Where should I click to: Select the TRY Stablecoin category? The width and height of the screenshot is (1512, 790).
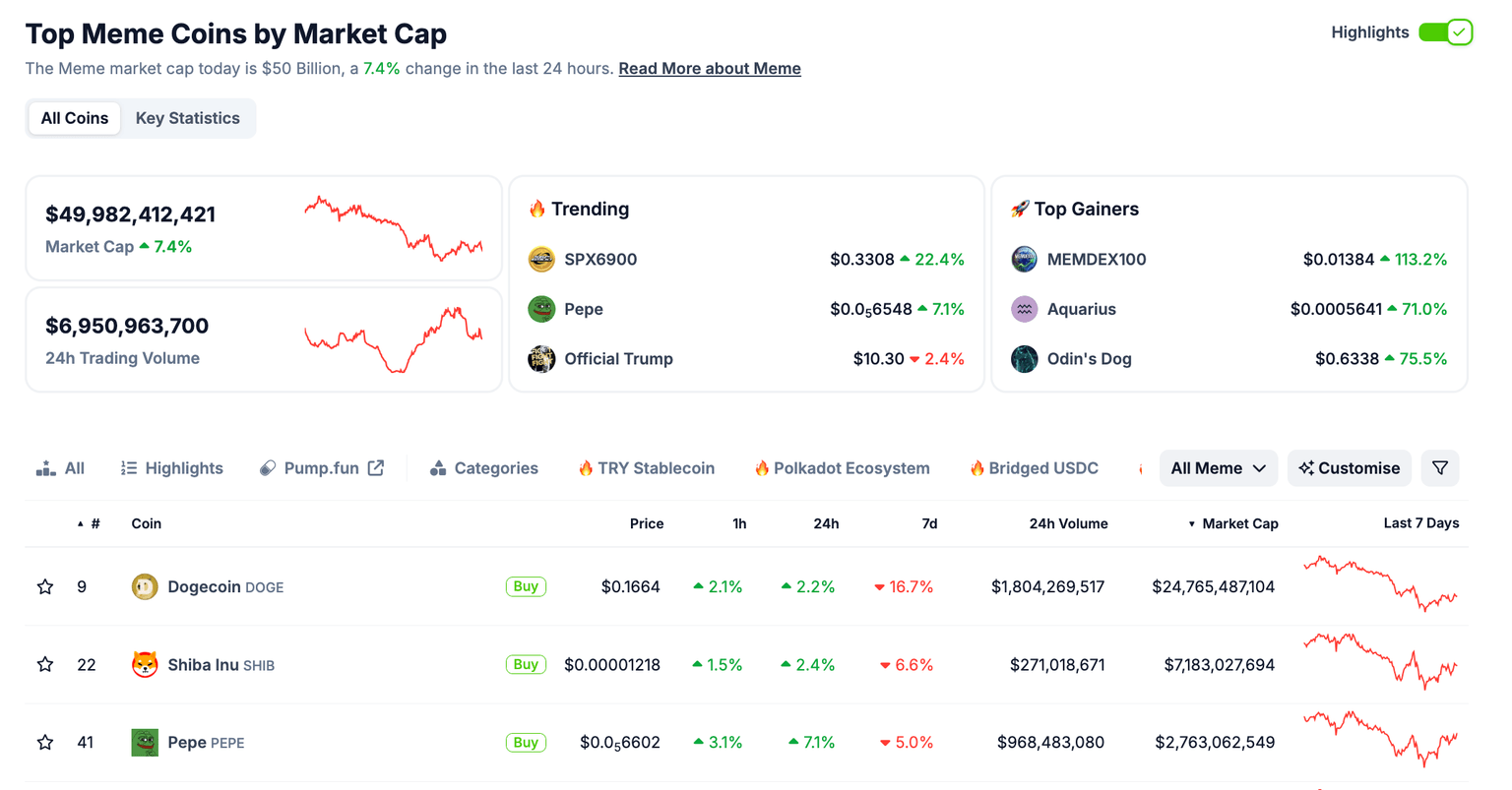click(x=646, y=467)
